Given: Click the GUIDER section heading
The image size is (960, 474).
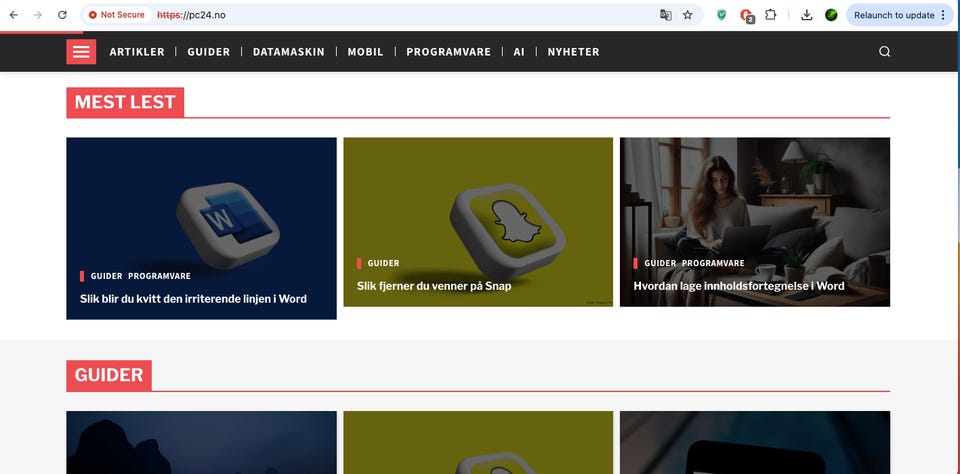Looking at the screenshot, I should (x=109, y=375).
